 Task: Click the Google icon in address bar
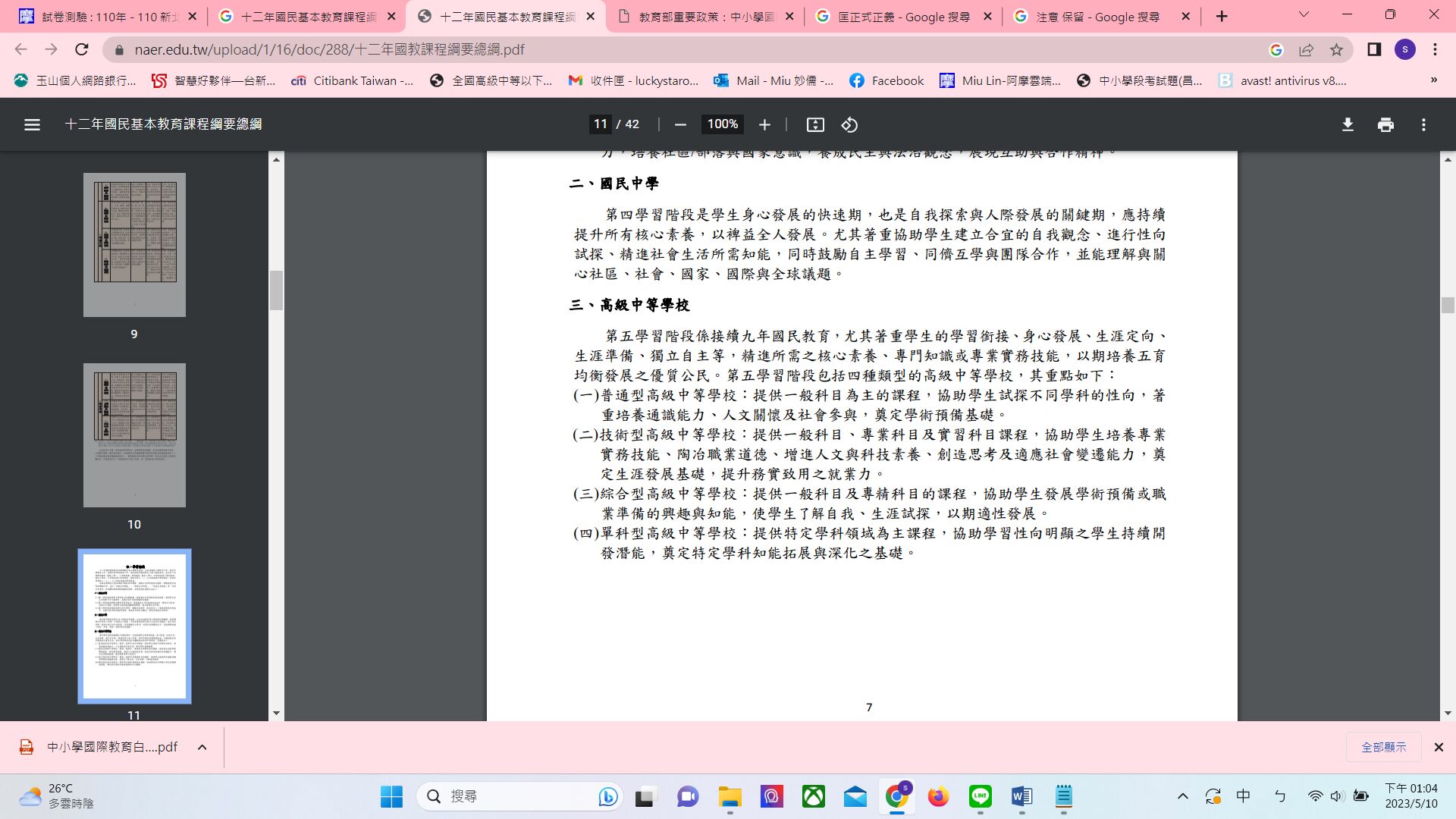click(1276, 49)
